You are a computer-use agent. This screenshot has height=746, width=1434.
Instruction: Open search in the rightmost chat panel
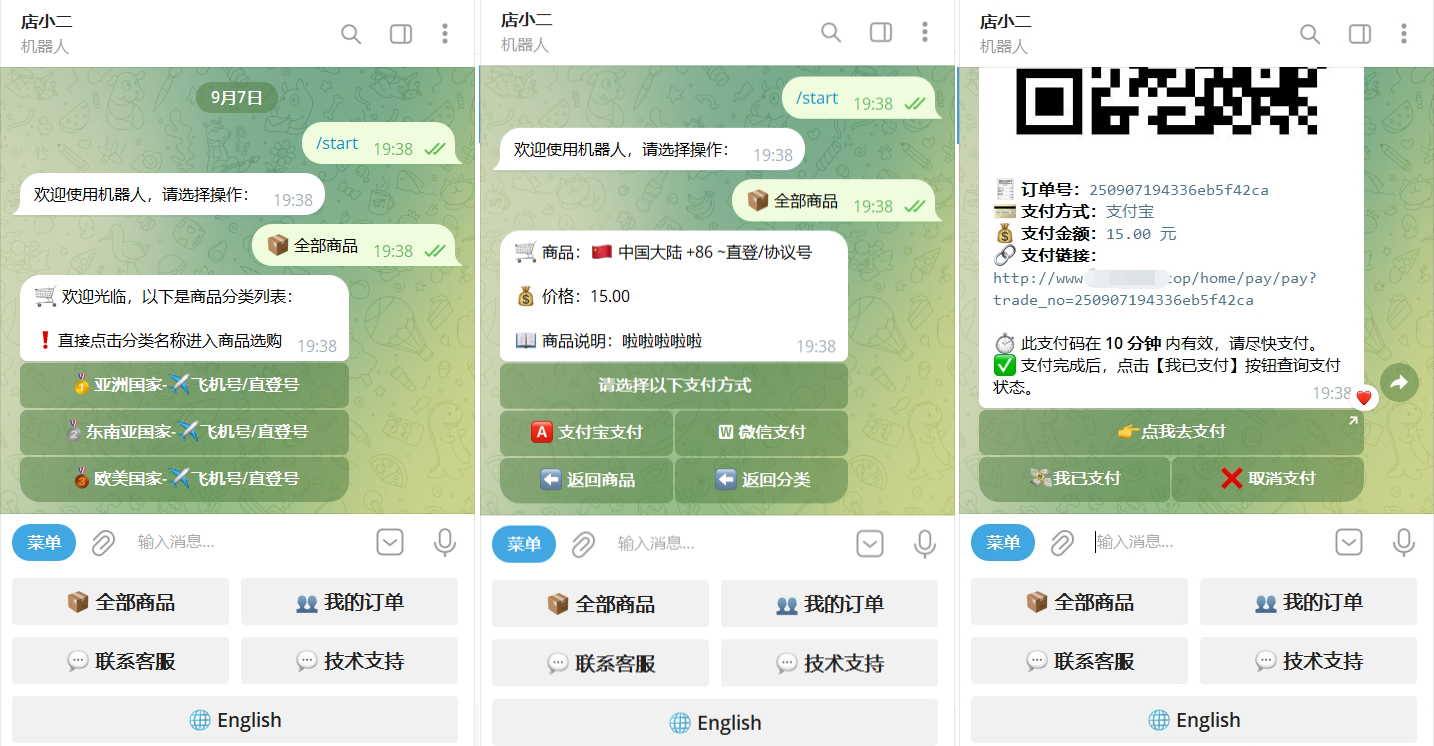coord(1310,33)
